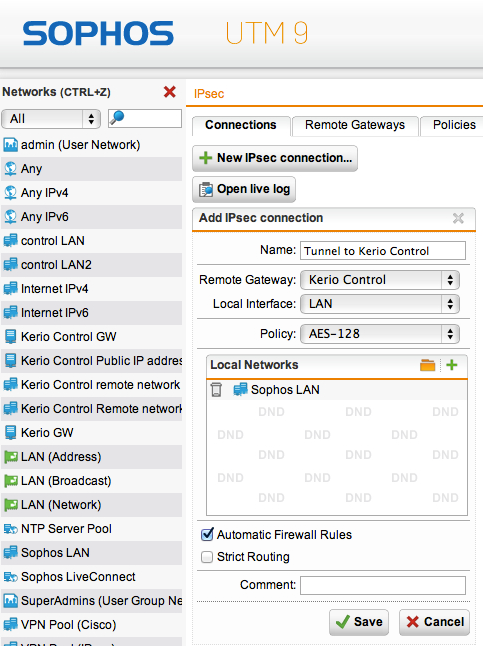
Task: Click the network search field
Action: [145, 119]
